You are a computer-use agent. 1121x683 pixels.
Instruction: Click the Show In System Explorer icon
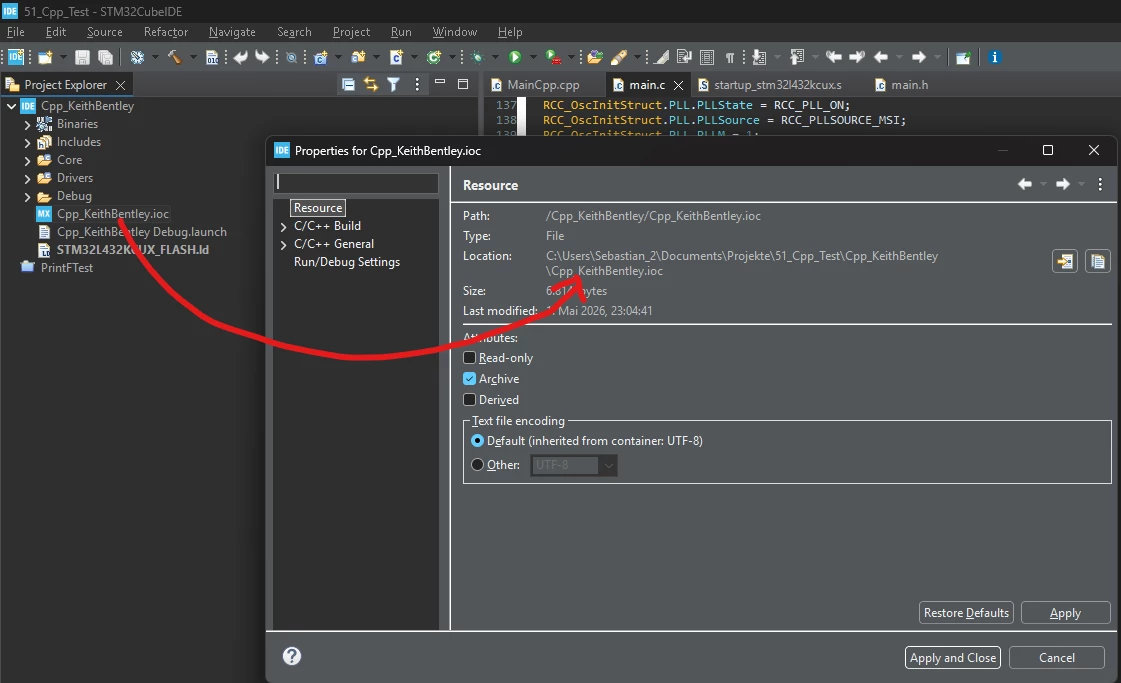tap(1065, 261)
